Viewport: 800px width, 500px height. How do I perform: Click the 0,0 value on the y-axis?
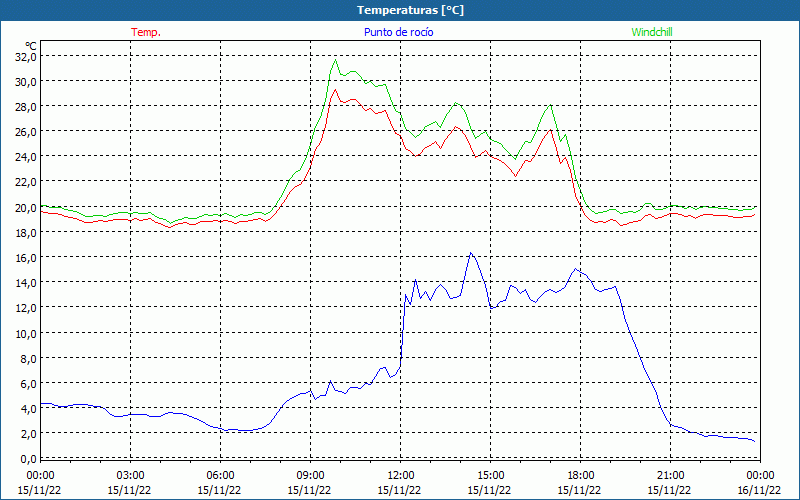point(28,459)
